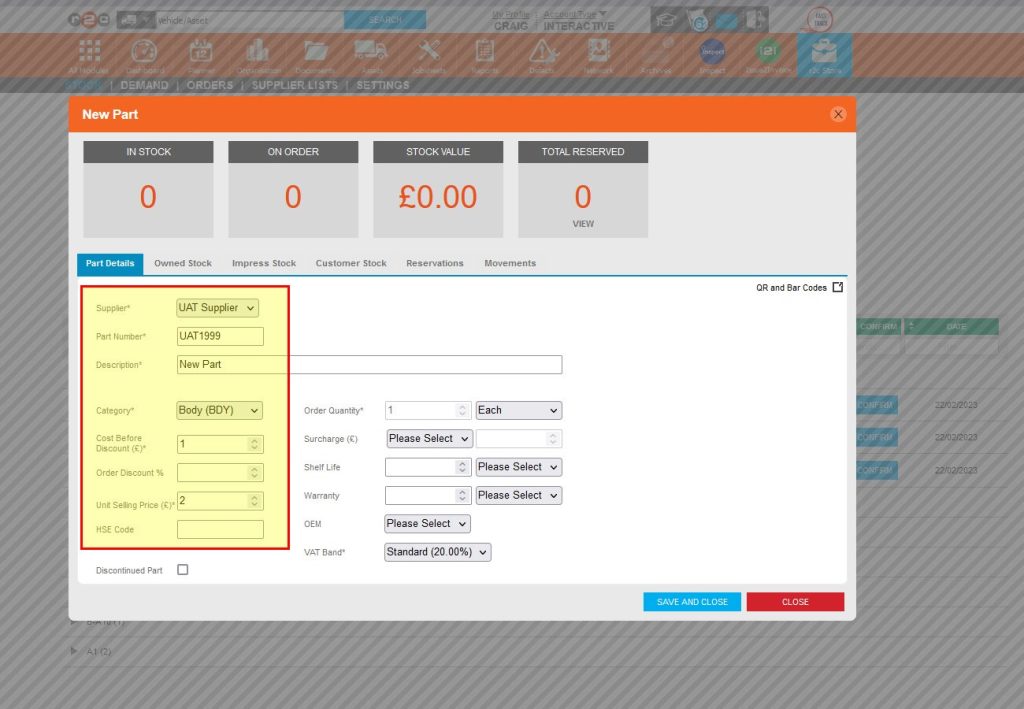Open the Defects warning icon
This screenshot has width=1024, height=709.
pos(542,52)
